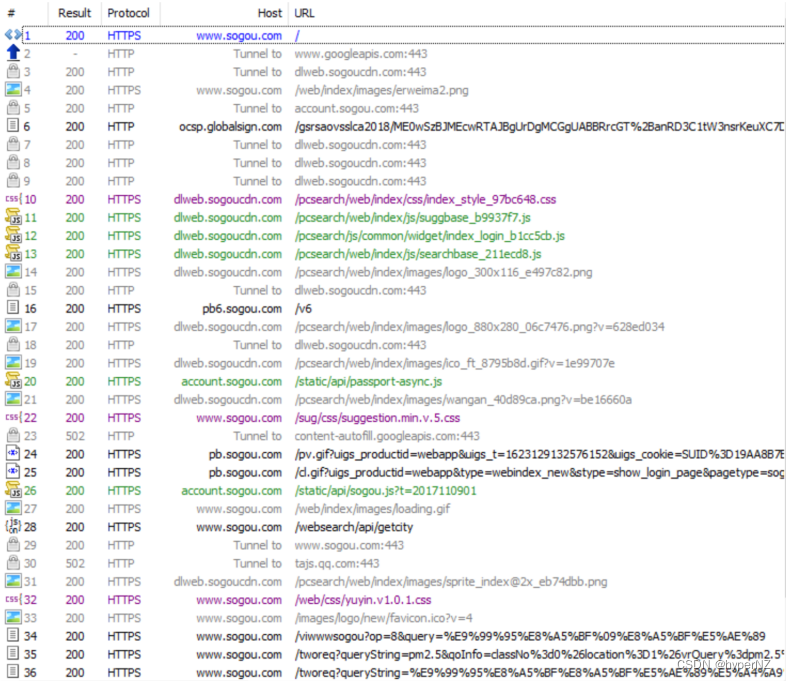Click the document icon of ocsp.globalsign.com row

[x=13, y=126]
